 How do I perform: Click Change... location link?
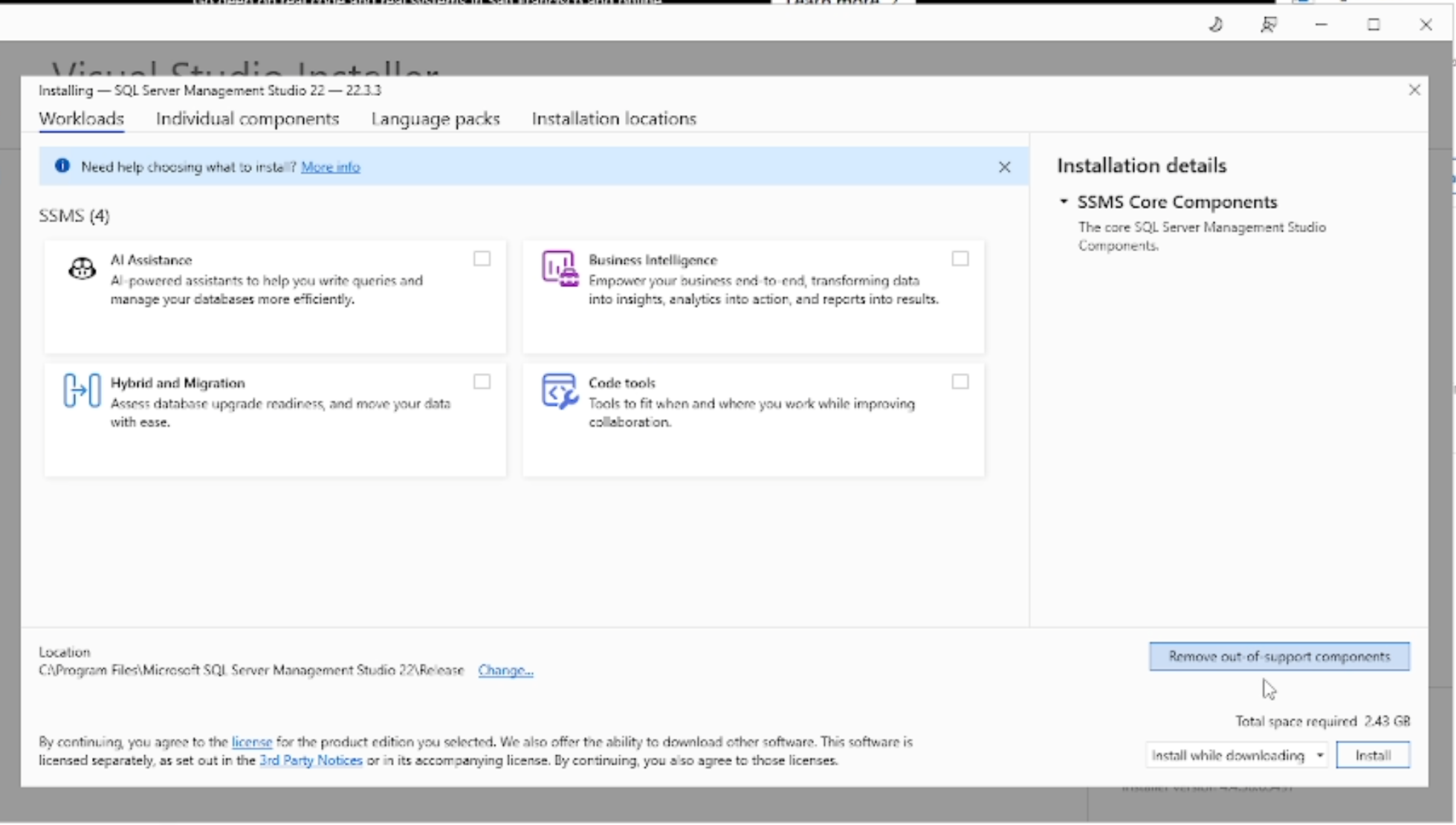505,670
